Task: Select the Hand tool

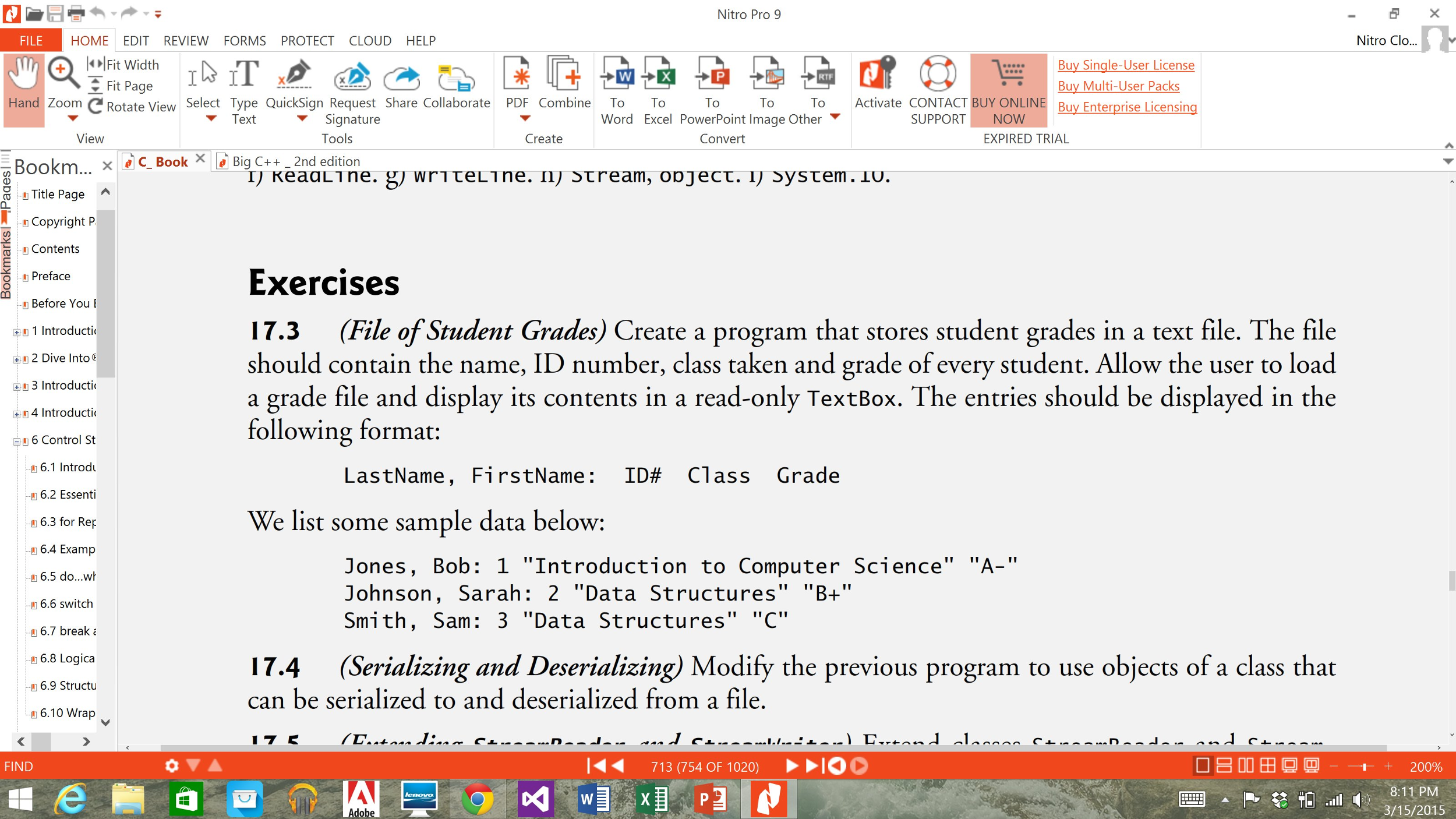Action: [23, 87]
